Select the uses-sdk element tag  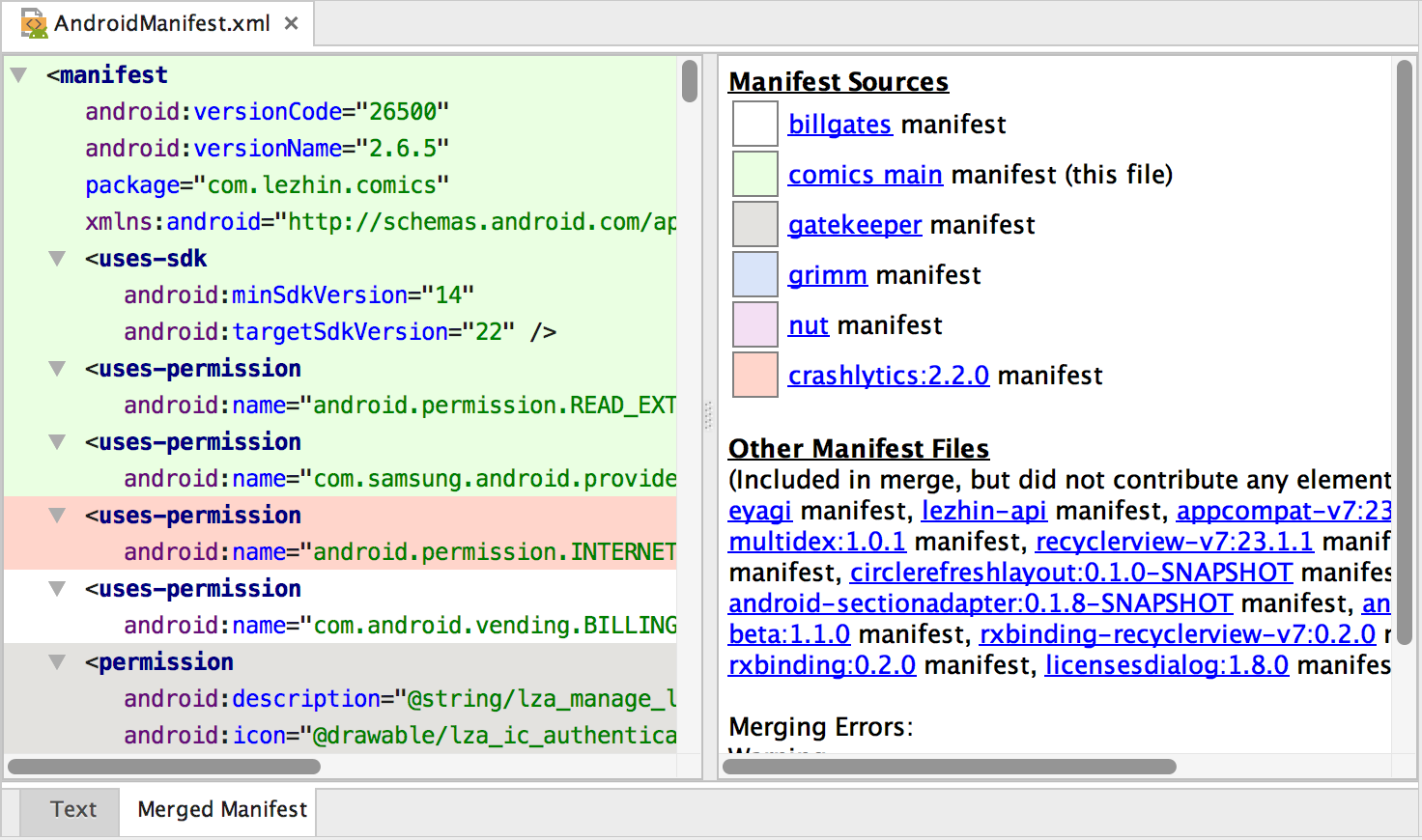click(x=146, y=258)
